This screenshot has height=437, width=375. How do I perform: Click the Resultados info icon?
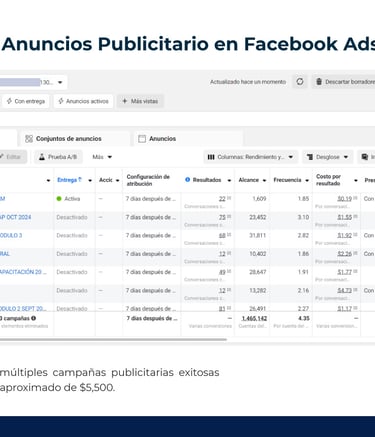pyautogui.click(x=187, y=180)
